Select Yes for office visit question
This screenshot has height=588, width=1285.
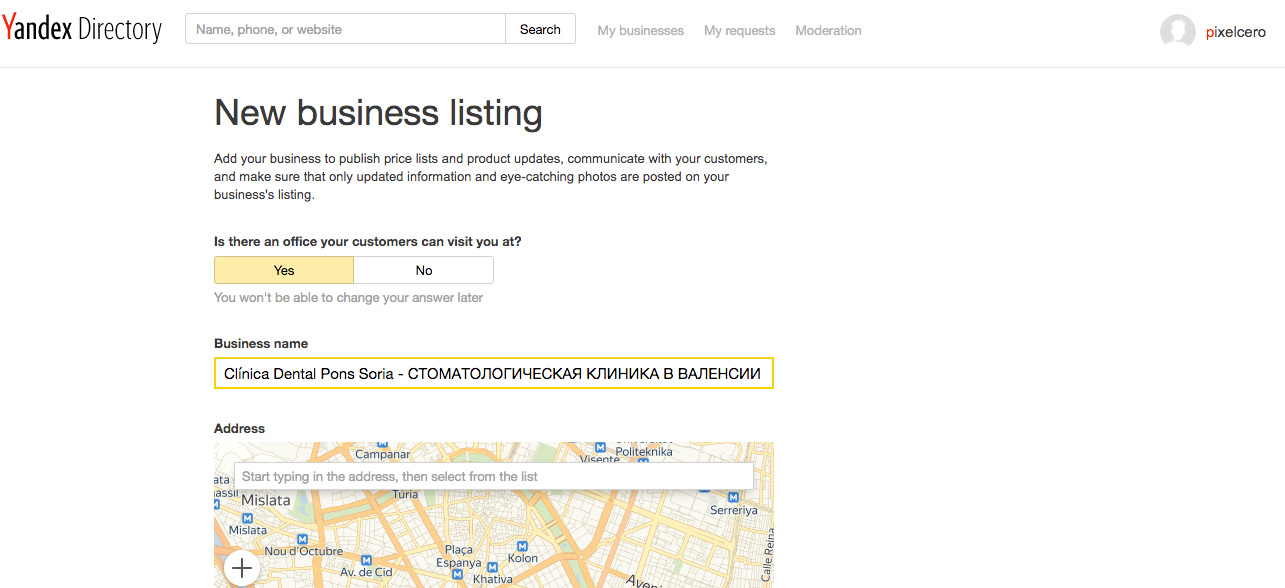(x=284, y=270)
